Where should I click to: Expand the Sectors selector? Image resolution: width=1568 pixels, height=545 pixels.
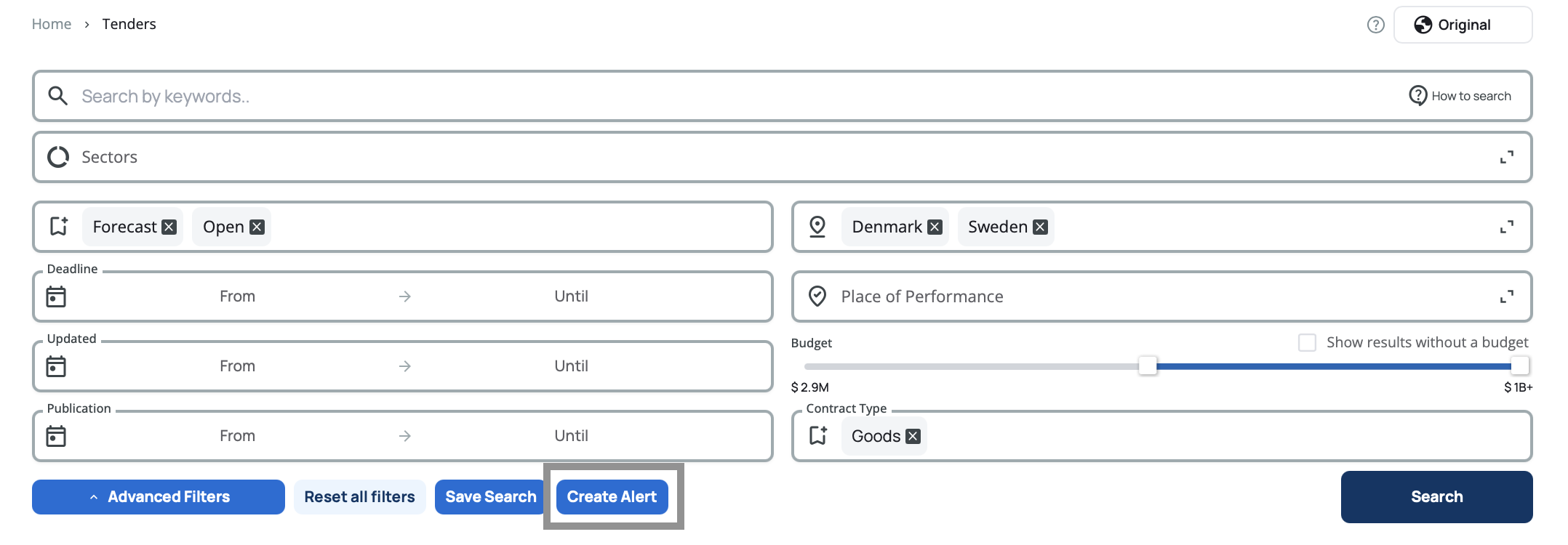click(1506, 158)
